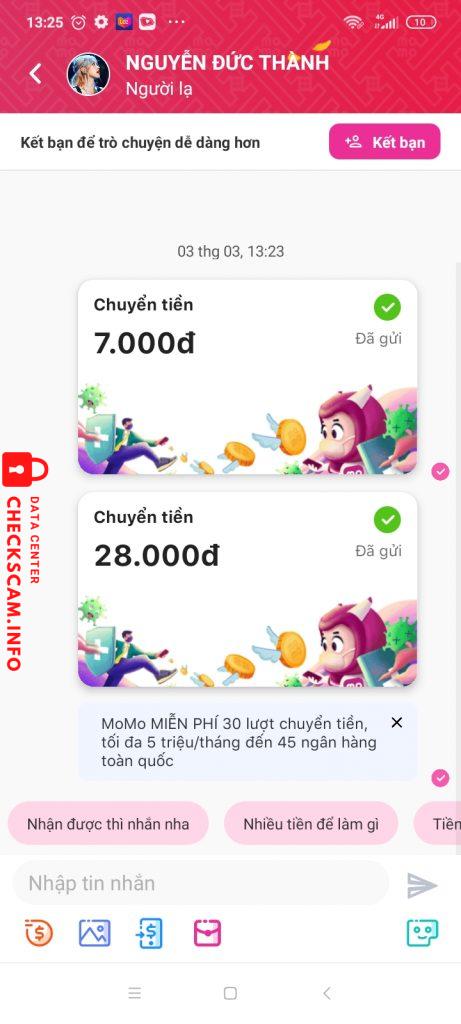Open the 28.000đ transfer card
Screen dimensions: 461x1024
tap(247, 589)
